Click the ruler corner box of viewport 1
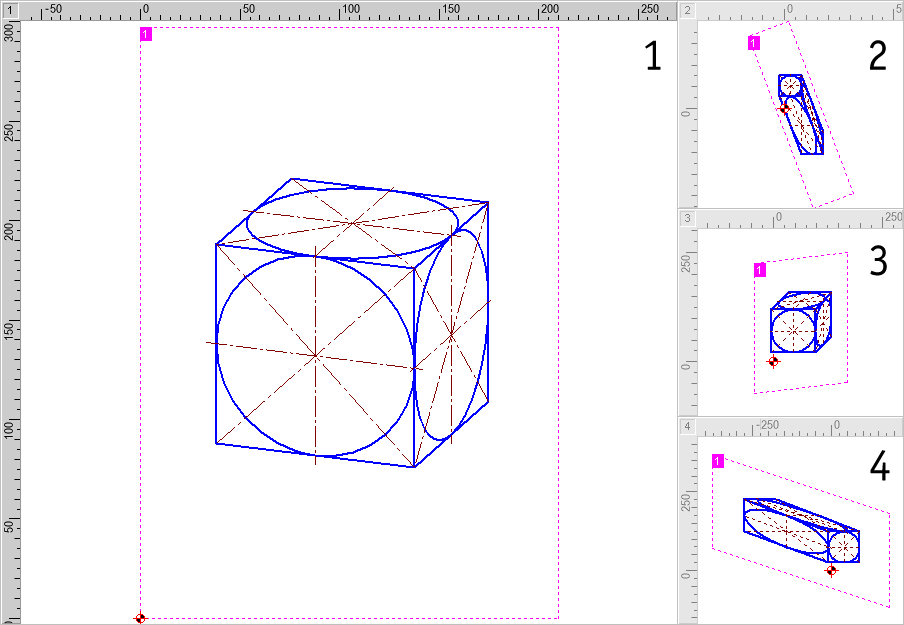 coord(9,9)
